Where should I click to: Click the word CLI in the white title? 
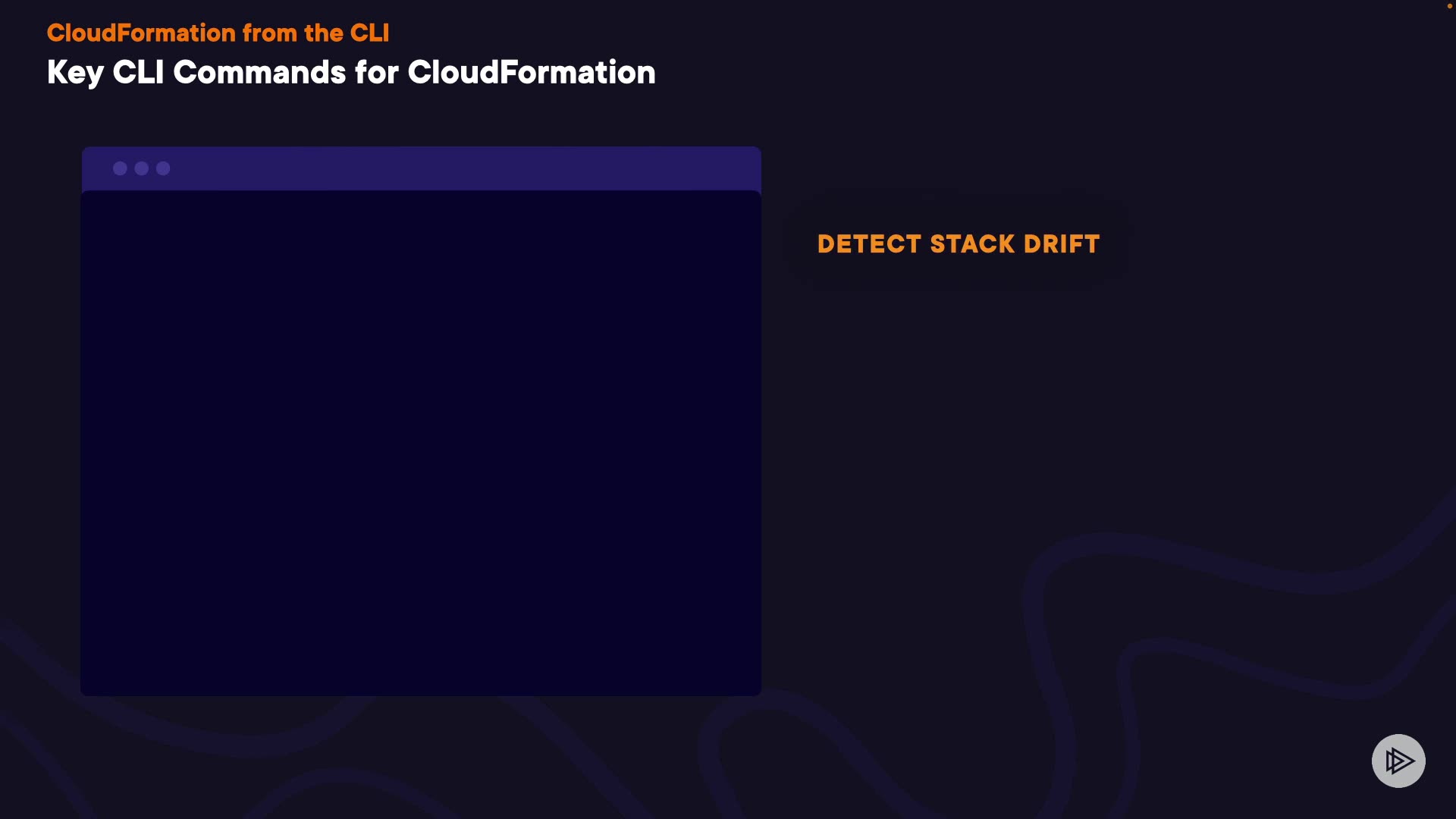138,73
